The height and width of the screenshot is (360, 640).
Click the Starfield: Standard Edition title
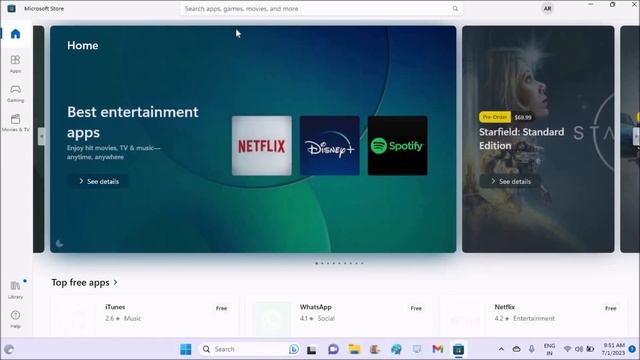click(x=521, y=139)
